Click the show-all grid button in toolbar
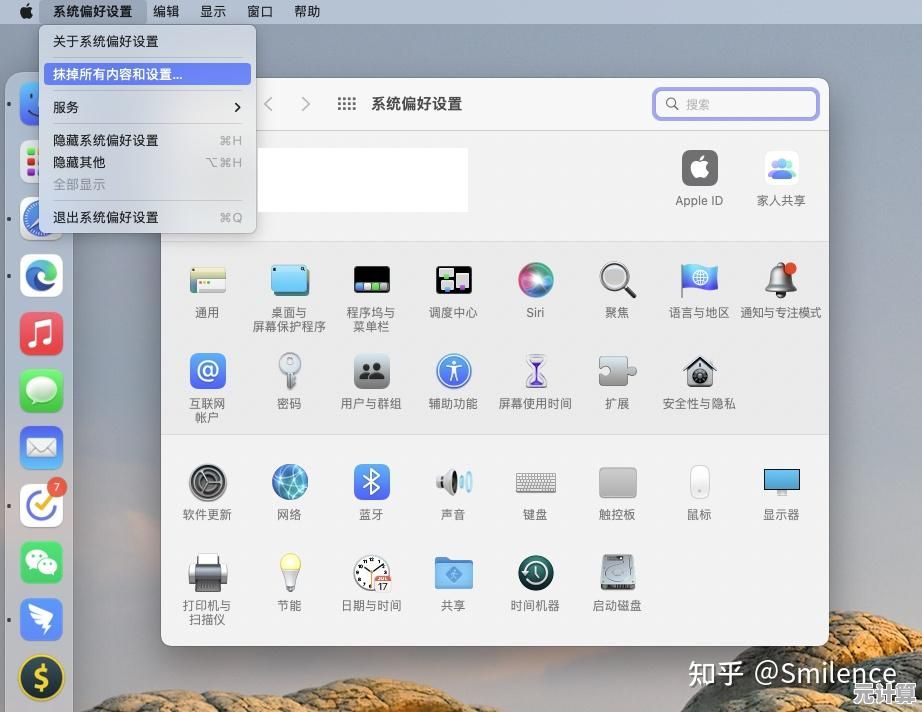The width and height of the screenshot is (922, 712). tap(347, 104)
